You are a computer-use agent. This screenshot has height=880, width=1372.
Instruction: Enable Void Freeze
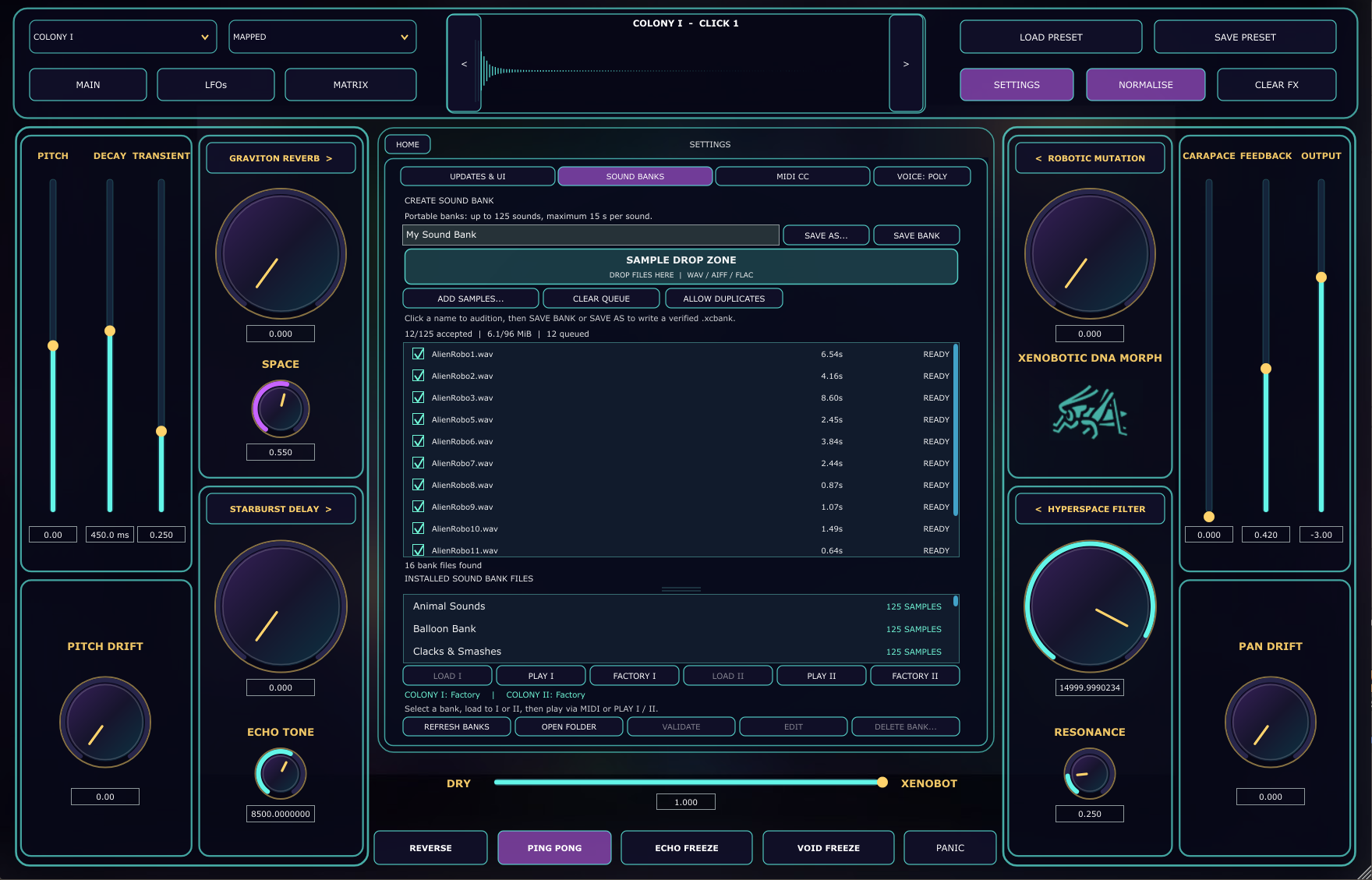click(829, 848)
